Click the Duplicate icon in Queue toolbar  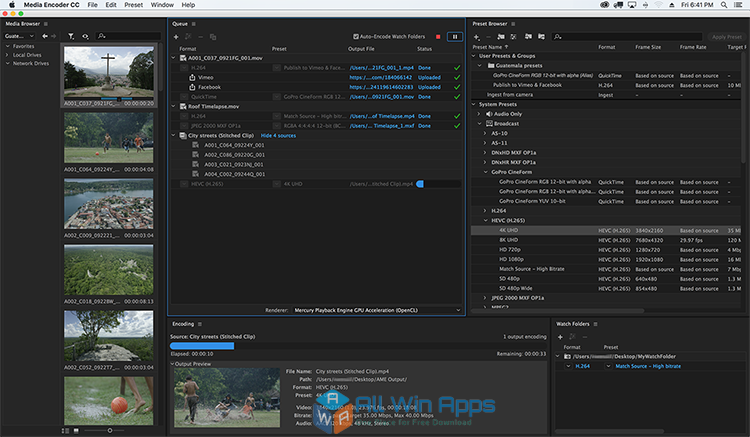point(213,37)
